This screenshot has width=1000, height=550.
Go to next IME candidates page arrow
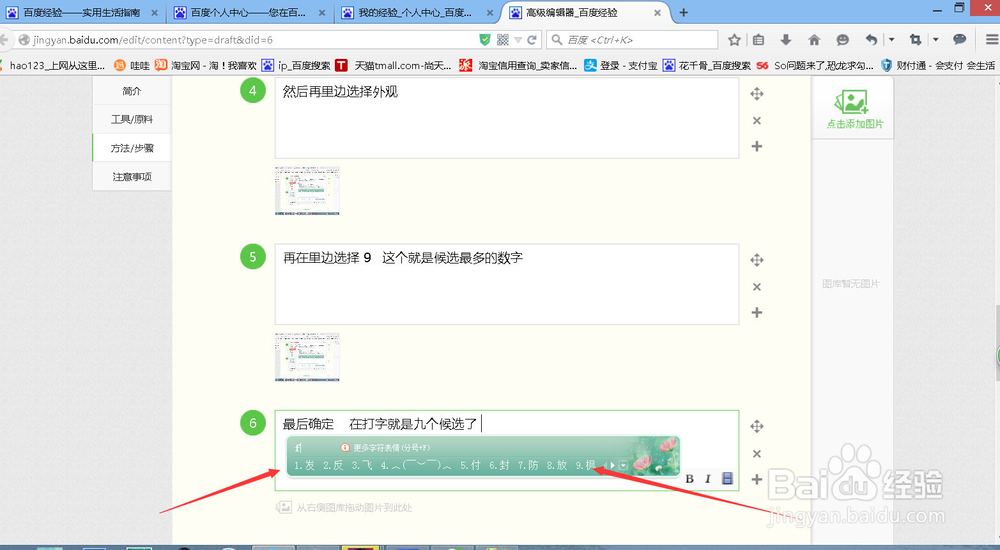click(613, 465)
